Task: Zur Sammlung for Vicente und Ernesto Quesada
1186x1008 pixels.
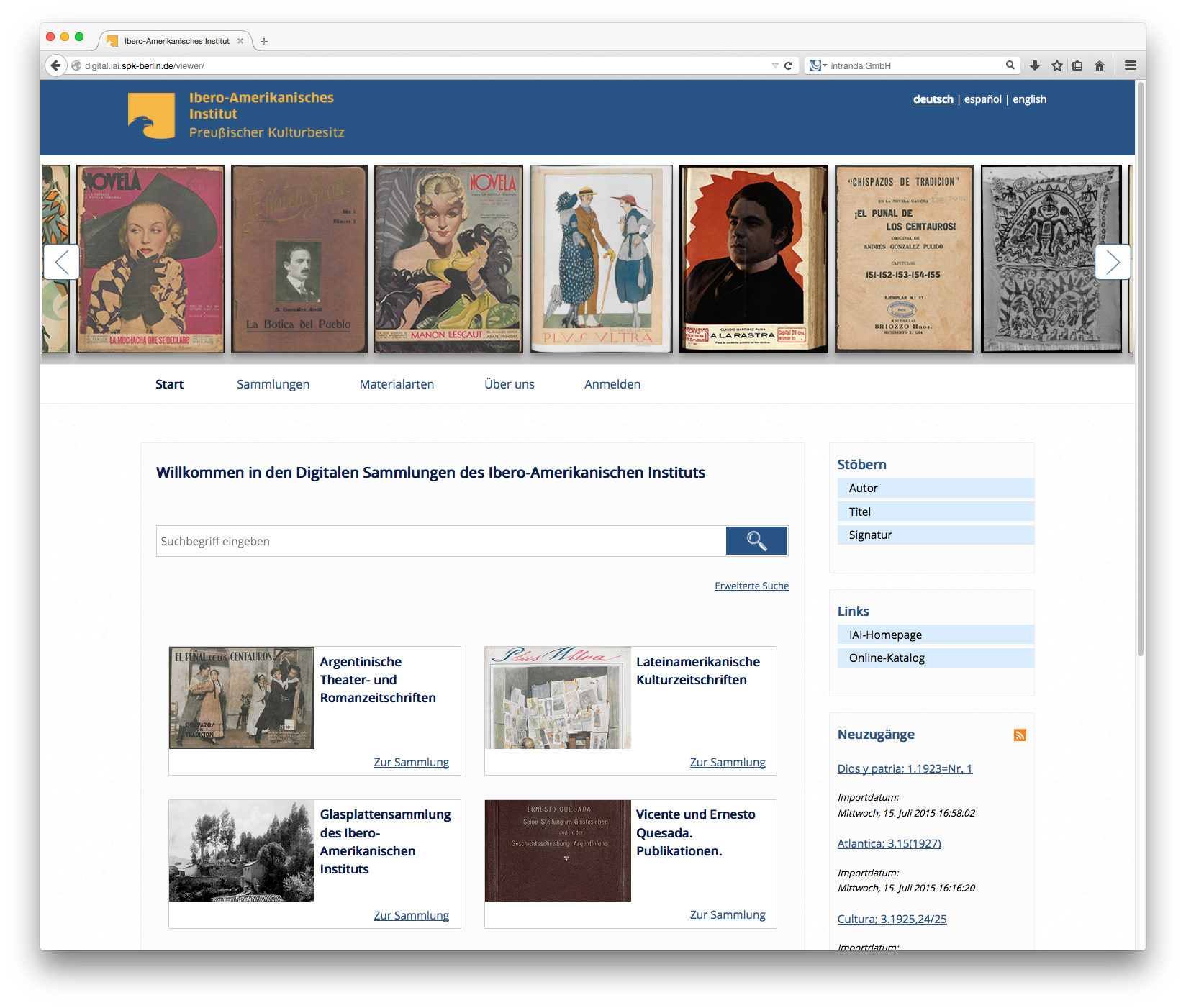Action: tap(728, 914)
